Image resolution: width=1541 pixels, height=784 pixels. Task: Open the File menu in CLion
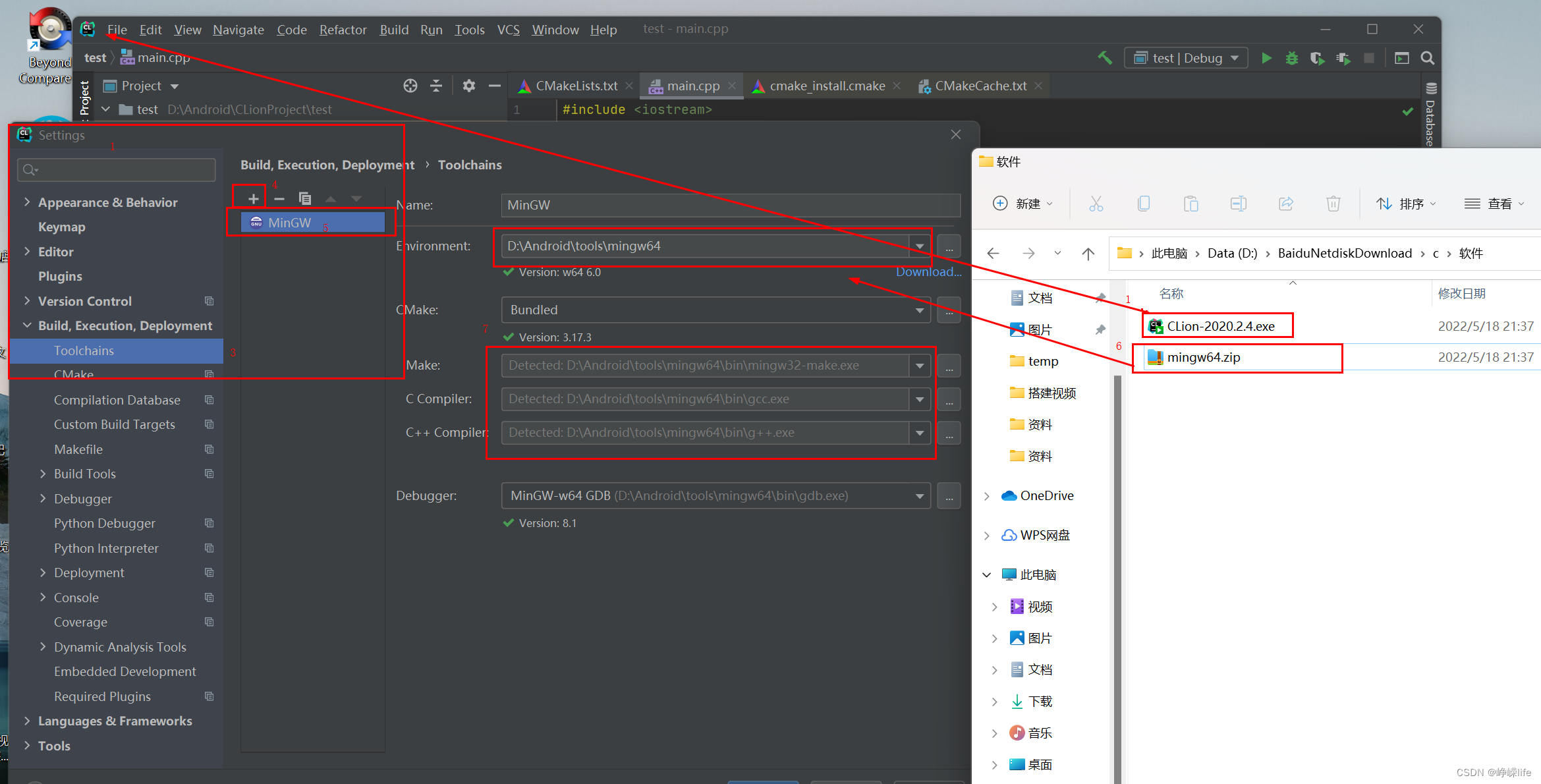click(117, 30)
